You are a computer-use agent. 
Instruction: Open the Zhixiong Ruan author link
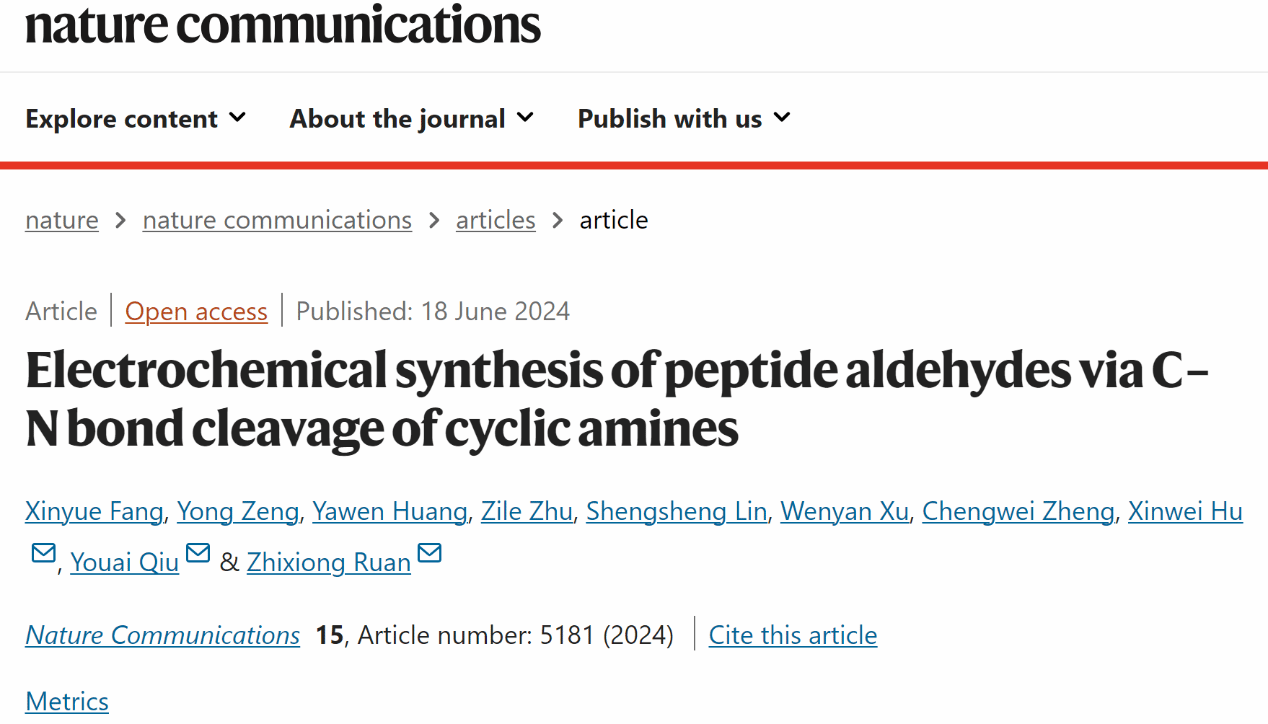tap(328, 562)
